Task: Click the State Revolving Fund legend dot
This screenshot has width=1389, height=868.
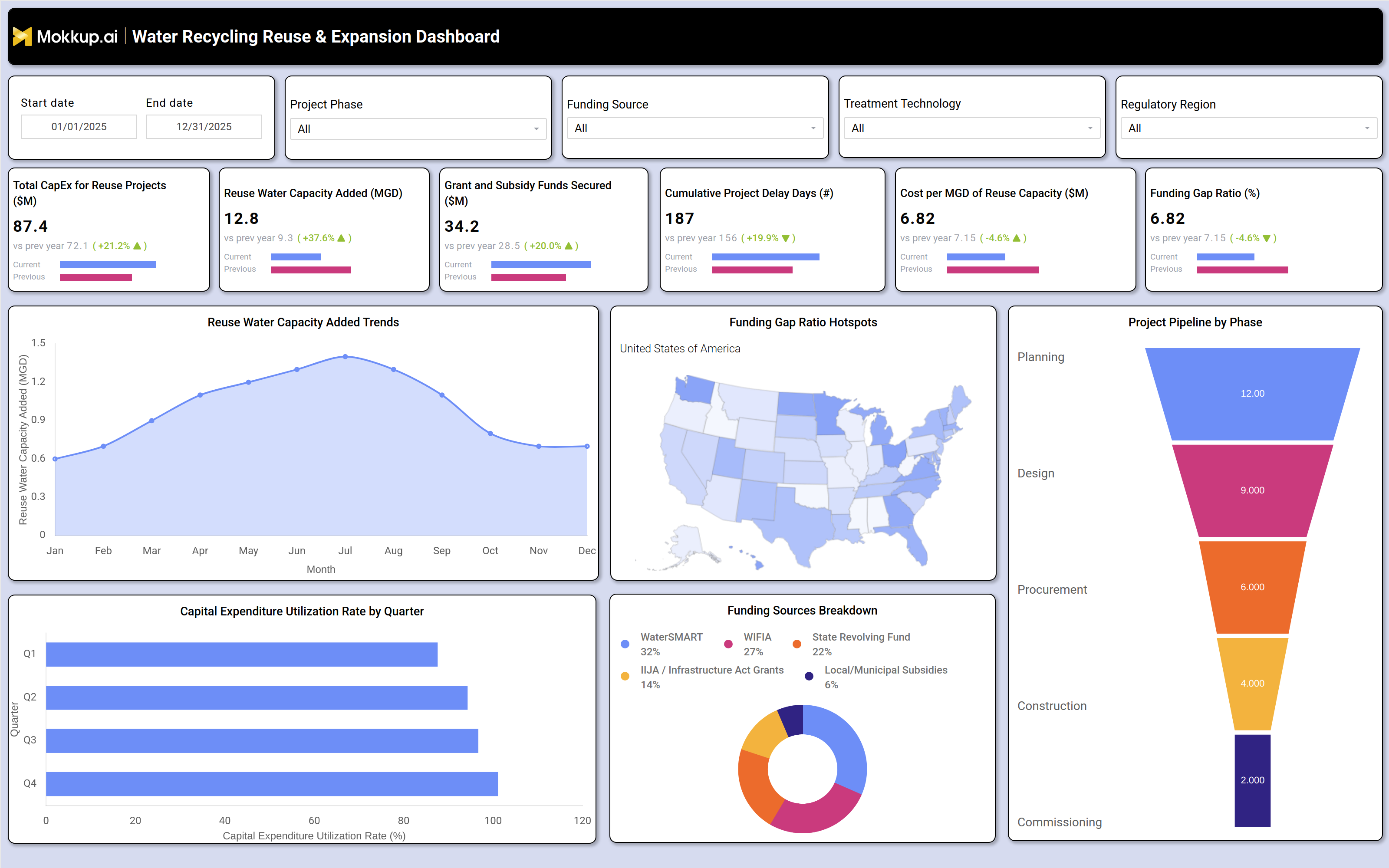Action: pos(797,644)
